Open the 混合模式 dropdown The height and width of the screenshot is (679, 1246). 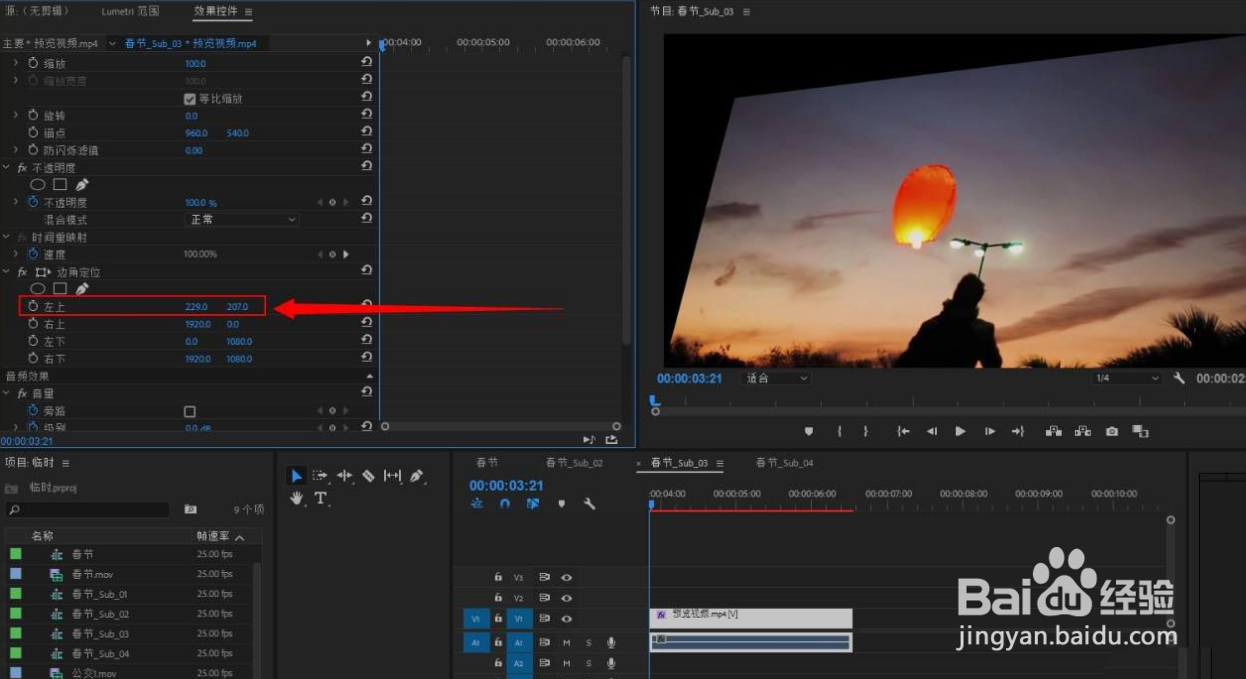click(x=243, y=219)
